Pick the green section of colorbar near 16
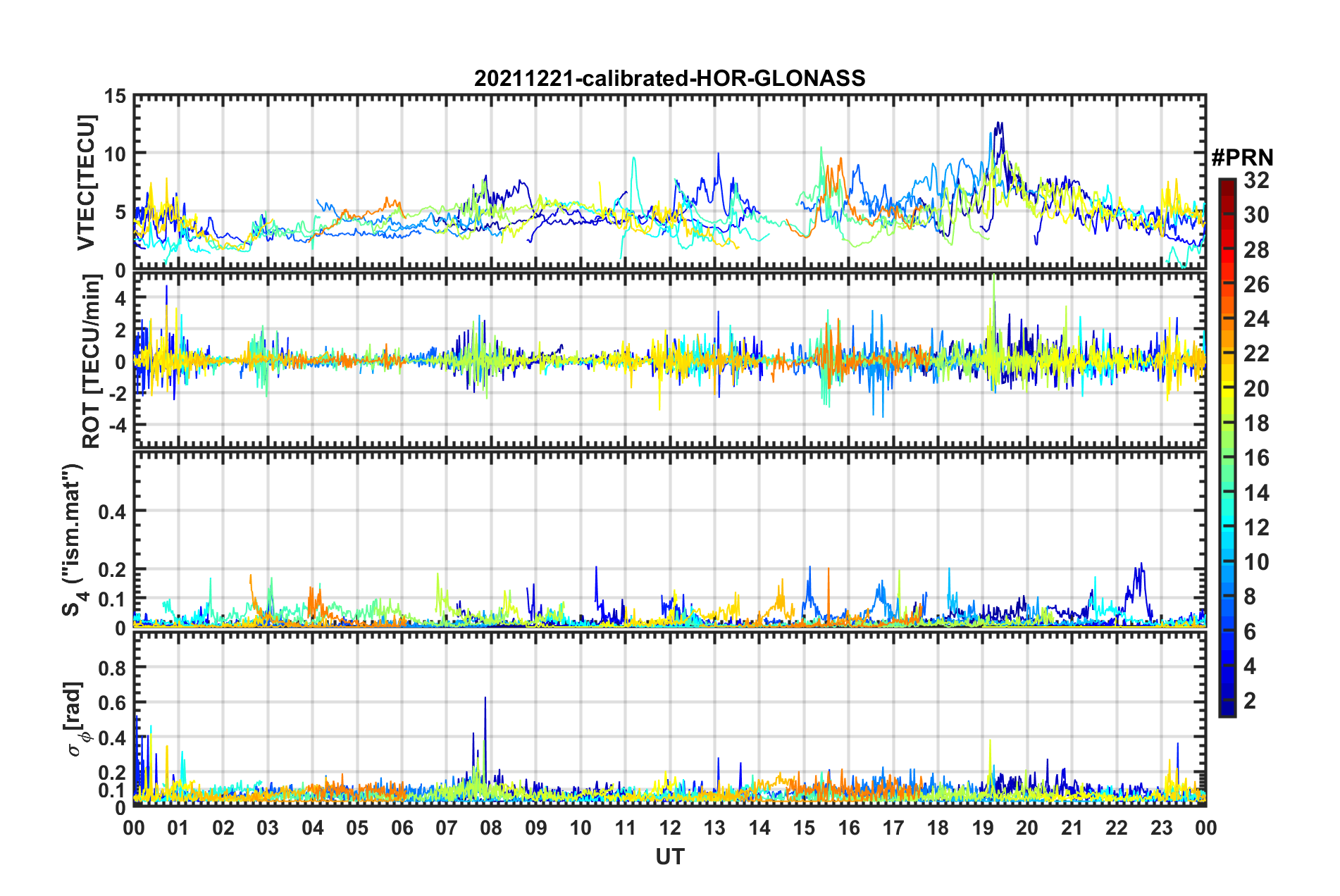 point(1227,458)
